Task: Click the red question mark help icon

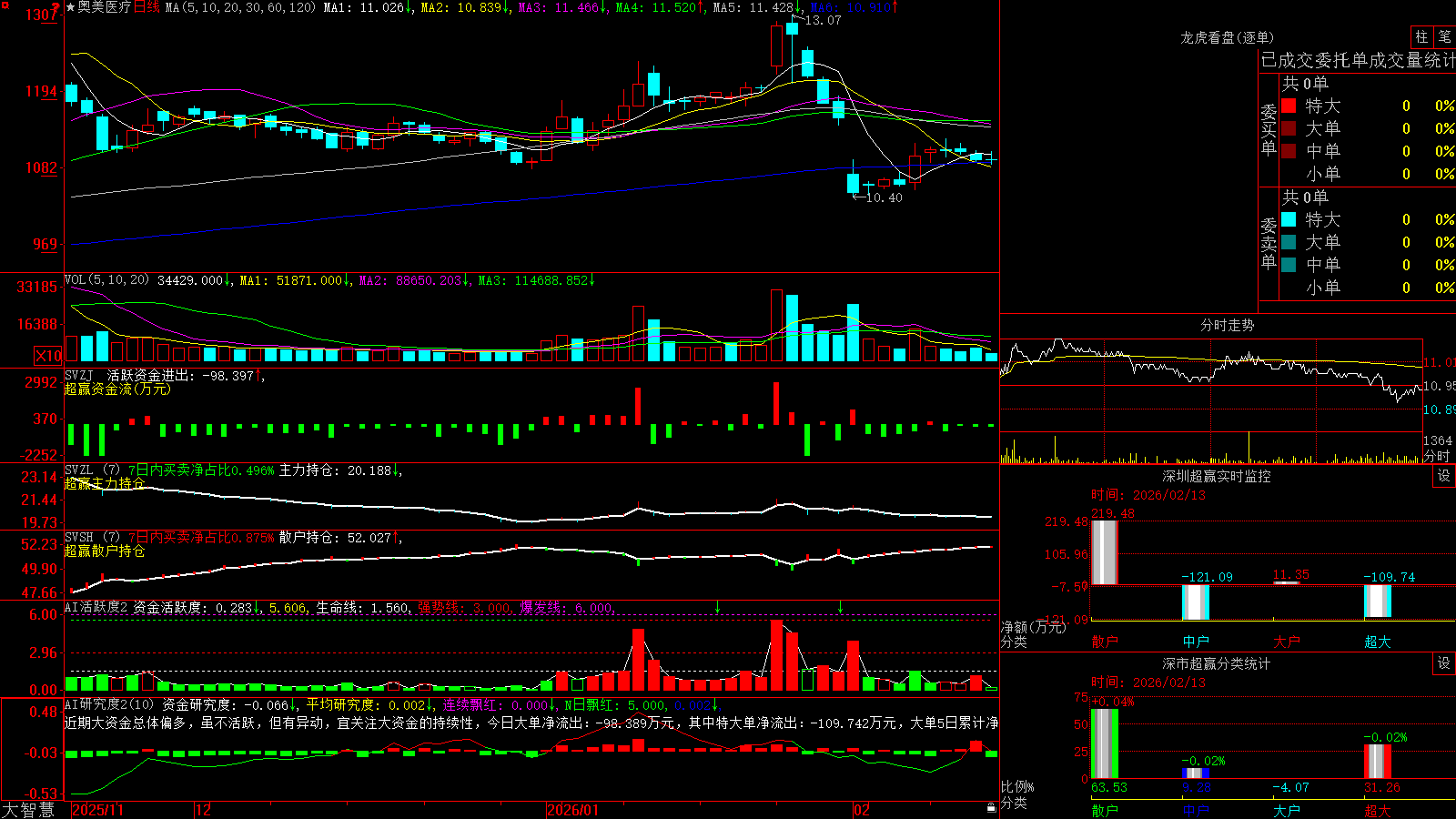Action: [56, 8]
